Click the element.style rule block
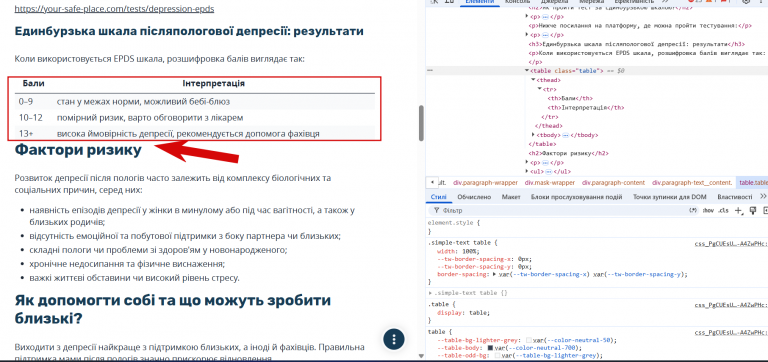This screenshot has width=768, height=362. tap(598, 227)
